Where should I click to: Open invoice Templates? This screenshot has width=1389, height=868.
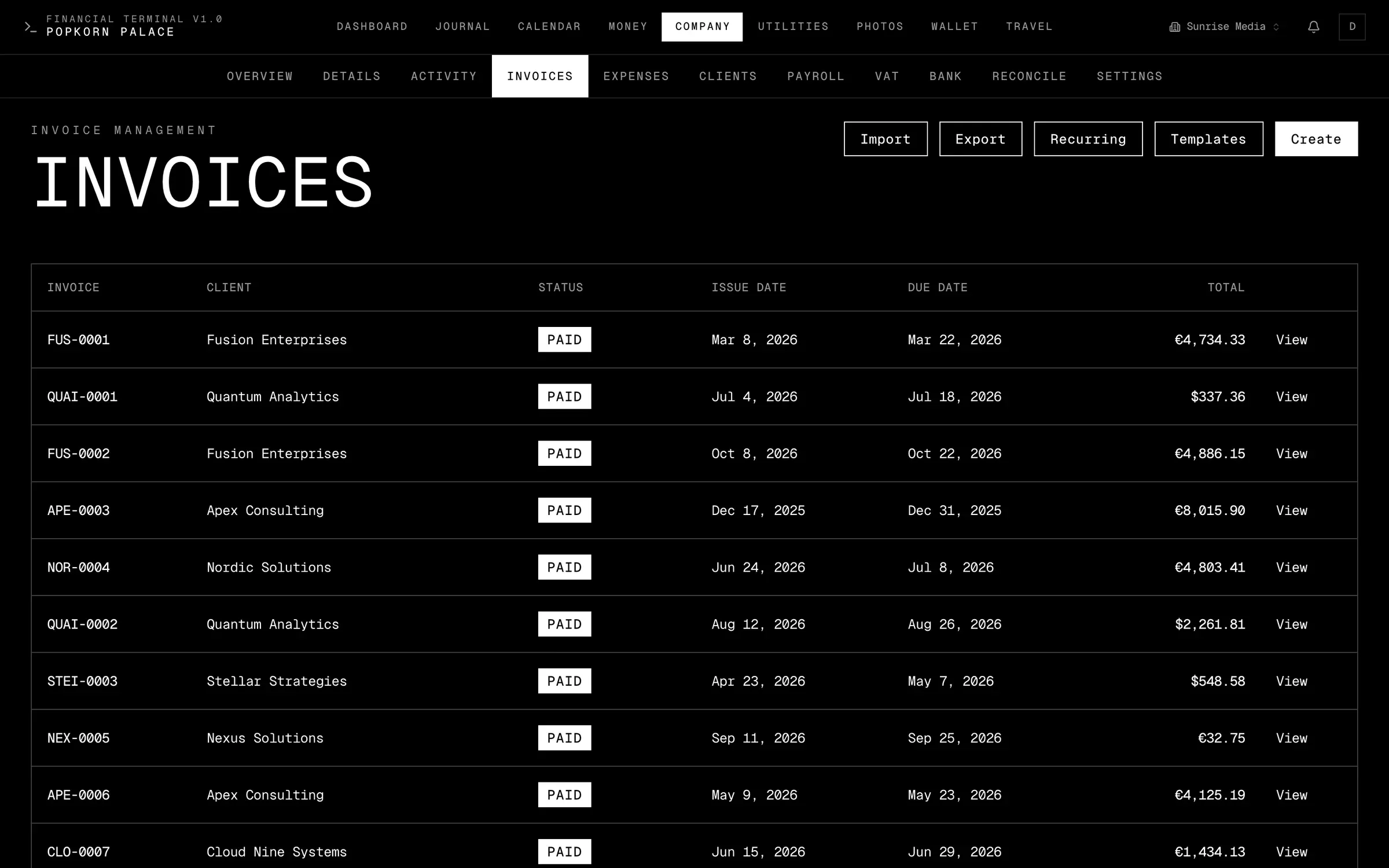(x=1208, y=139)
